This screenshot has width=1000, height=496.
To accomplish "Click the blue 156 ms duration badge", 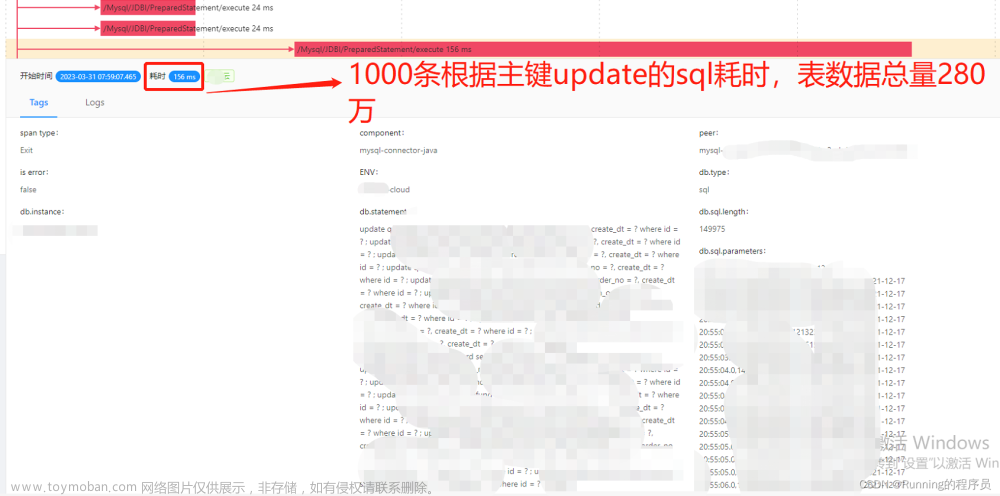I will tap(185, 77).
